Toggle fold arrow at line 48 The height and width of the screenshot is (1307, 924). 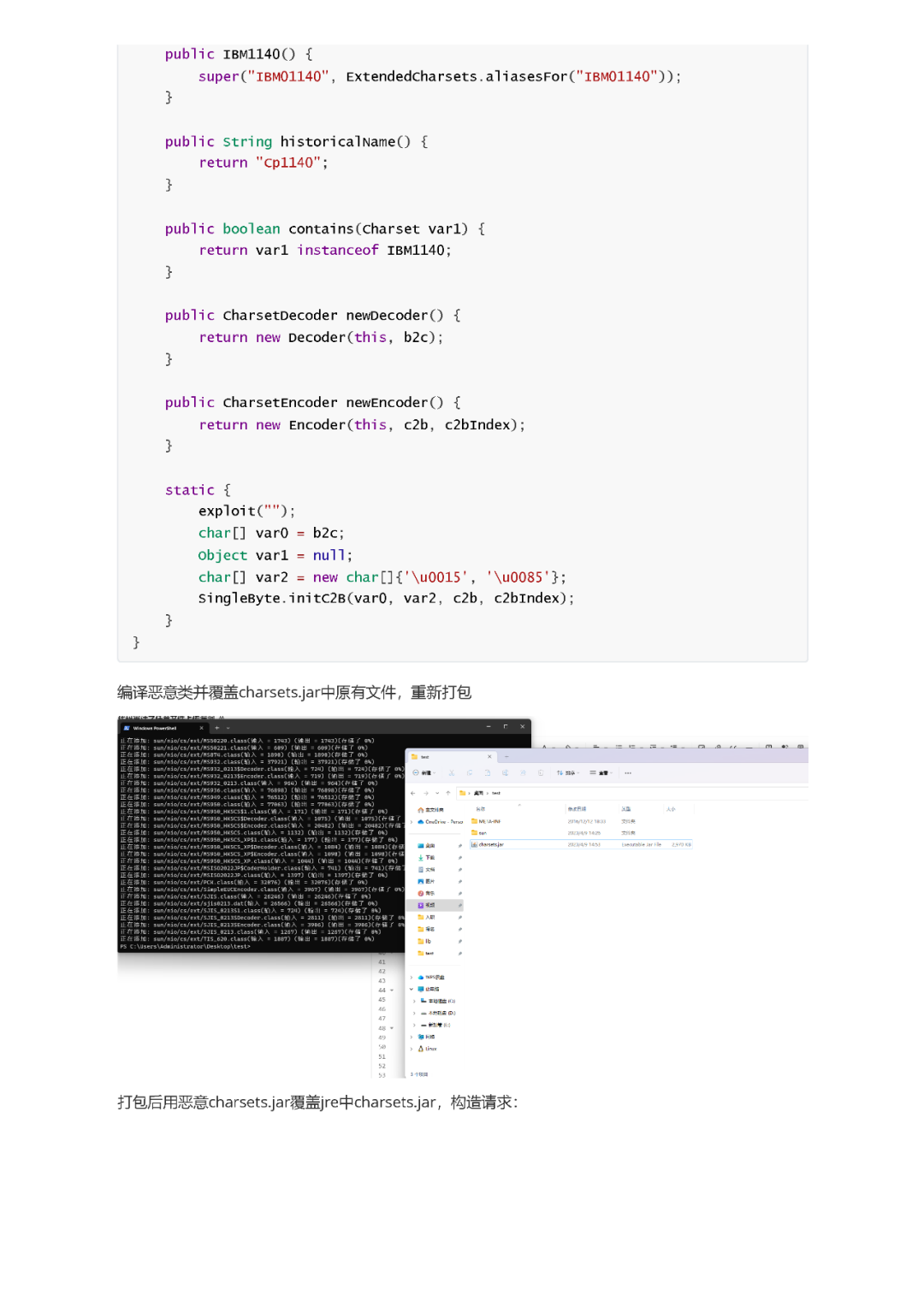(392, 1028)
